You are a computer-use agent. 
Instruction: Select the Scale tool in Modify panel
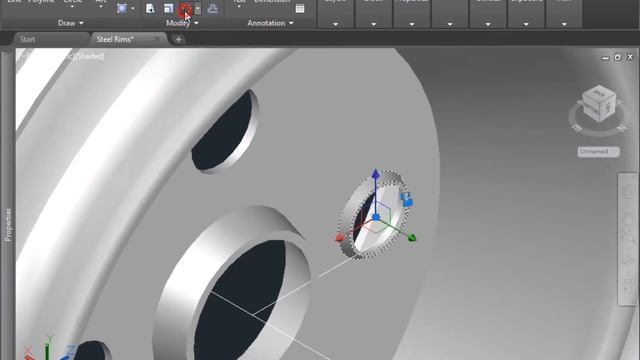pyautogui.click(x=168, y=9)
